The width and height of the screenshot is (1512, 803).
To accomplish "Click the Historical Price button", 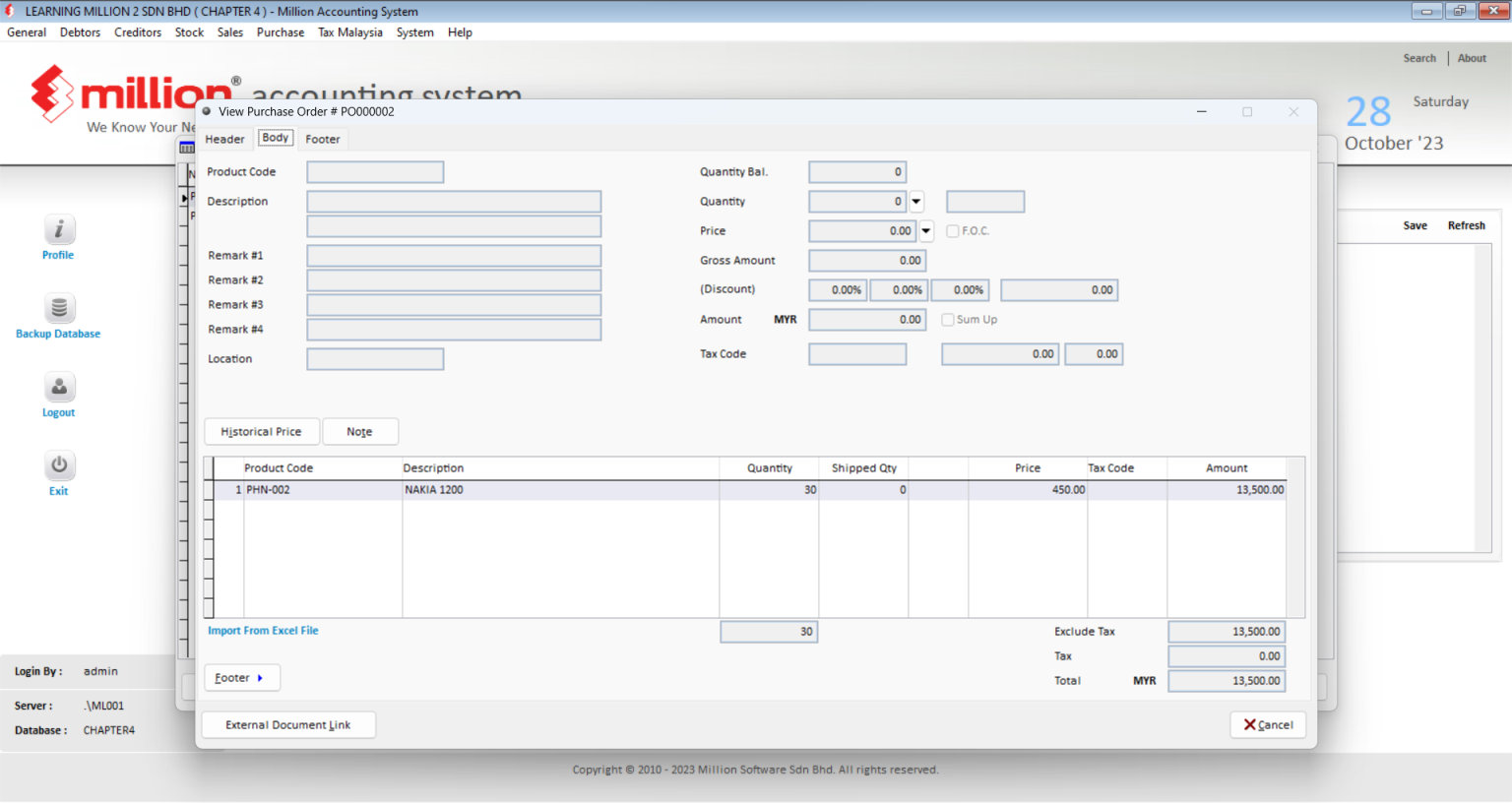I will tap(261, 431).
